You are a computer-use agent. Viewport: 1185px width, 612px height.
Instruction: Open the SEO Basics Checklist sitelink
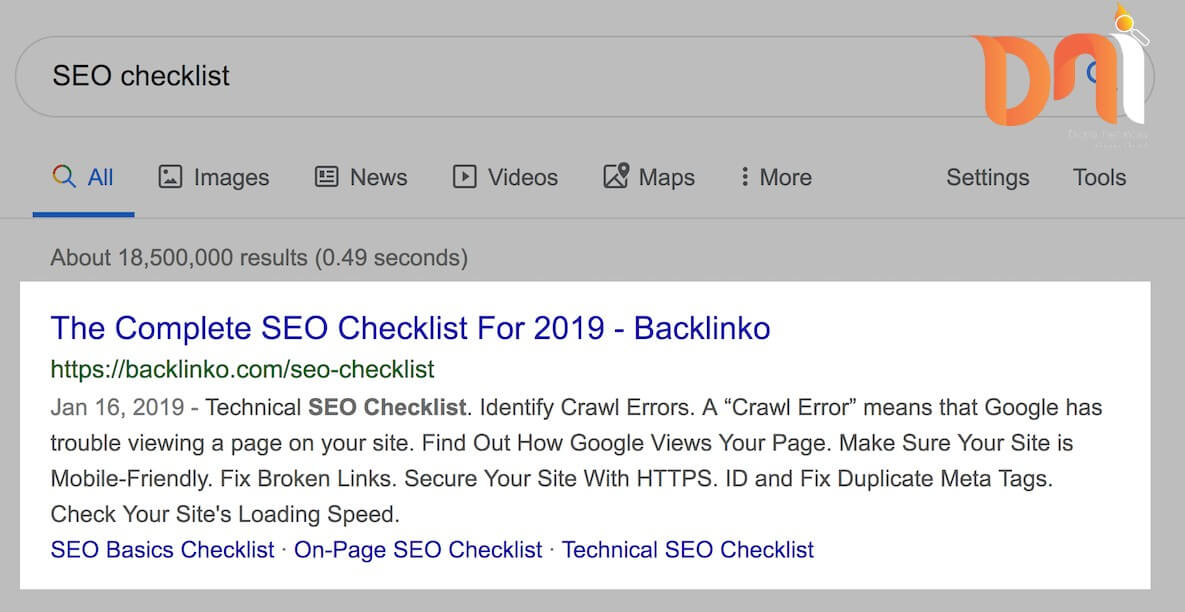162,549
